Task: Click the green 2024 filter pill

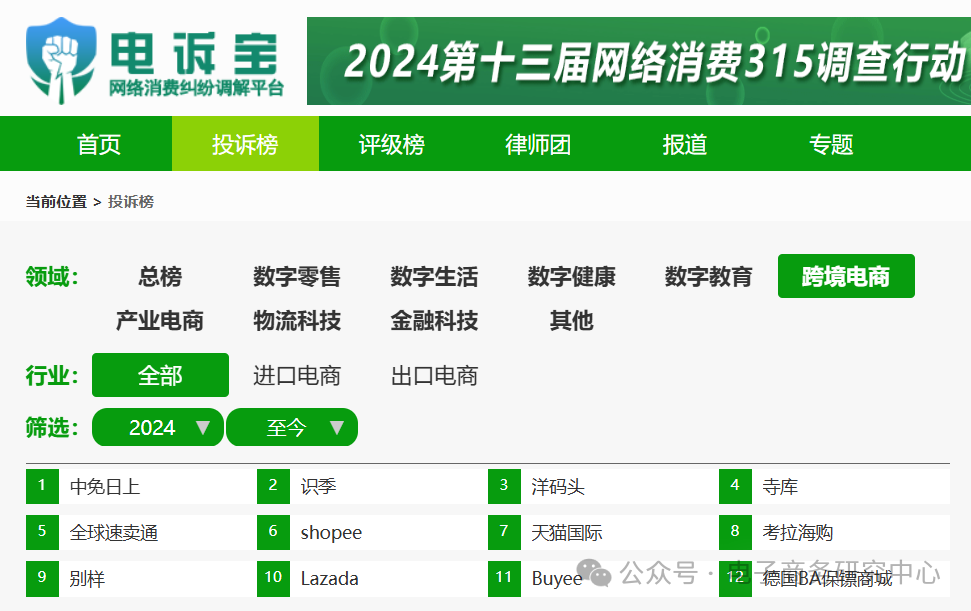Action: point(157,427)
